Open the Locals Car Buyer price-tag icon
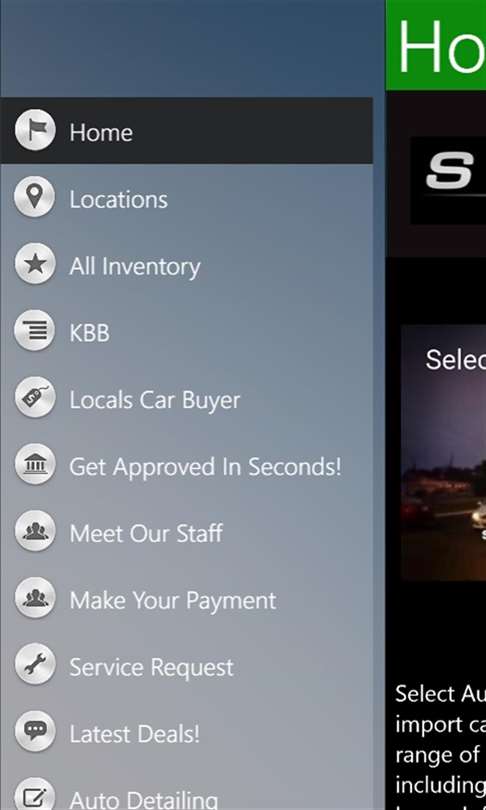The width and height of the screenshot is (486, 810). coord(35,397)
